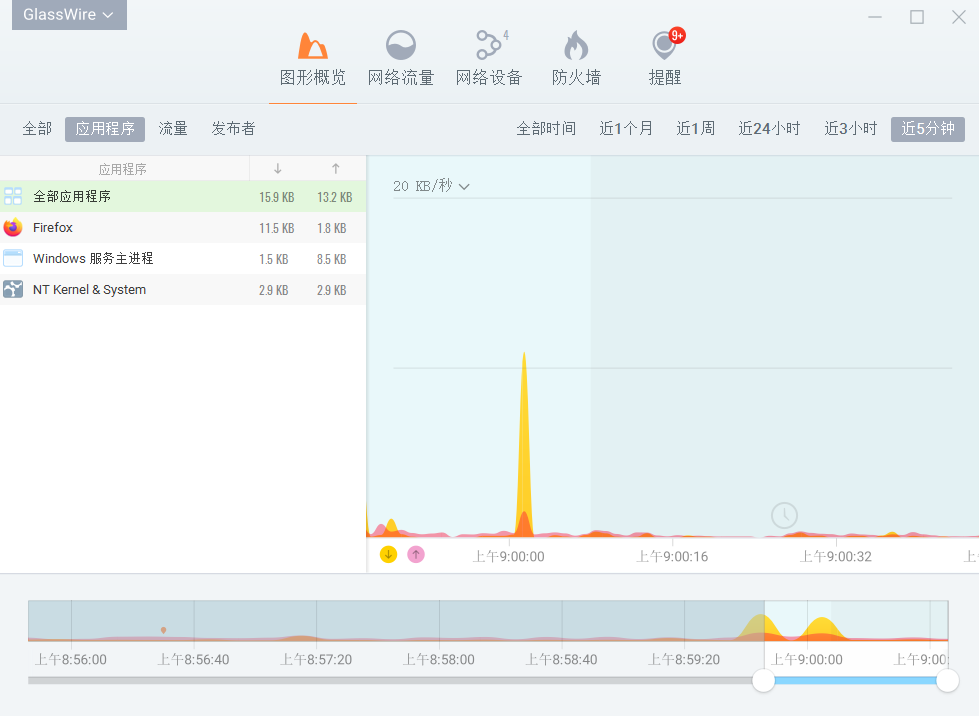Toggle the yellow download traffic indicator
979x716 pixels.
pyautogui.click(x=388, y=554)
